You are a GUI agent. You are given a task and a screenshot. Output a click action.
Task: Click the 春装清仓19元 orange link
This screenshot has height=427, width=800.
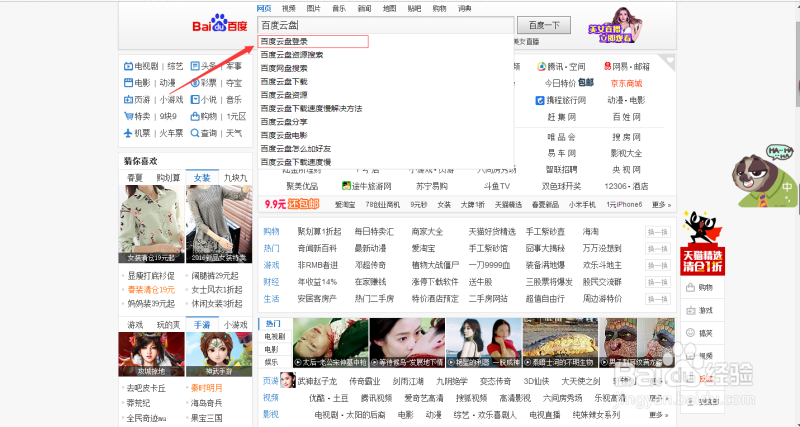point(151,290)
